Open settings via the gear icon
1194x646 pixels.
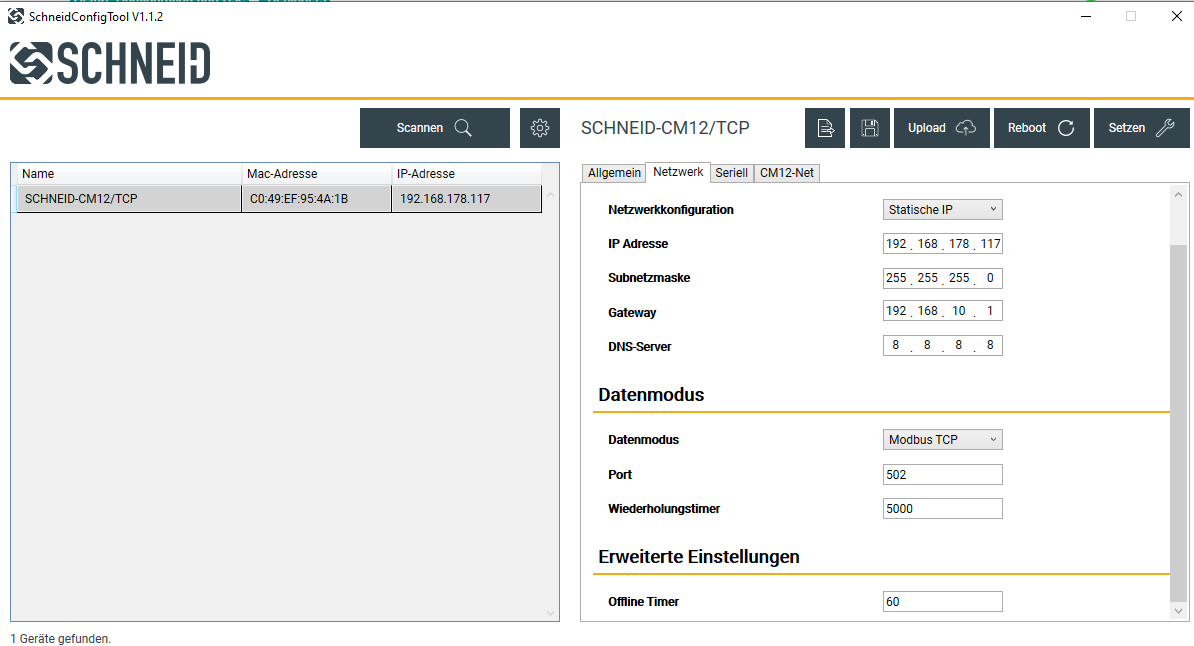tap(540, 128)
